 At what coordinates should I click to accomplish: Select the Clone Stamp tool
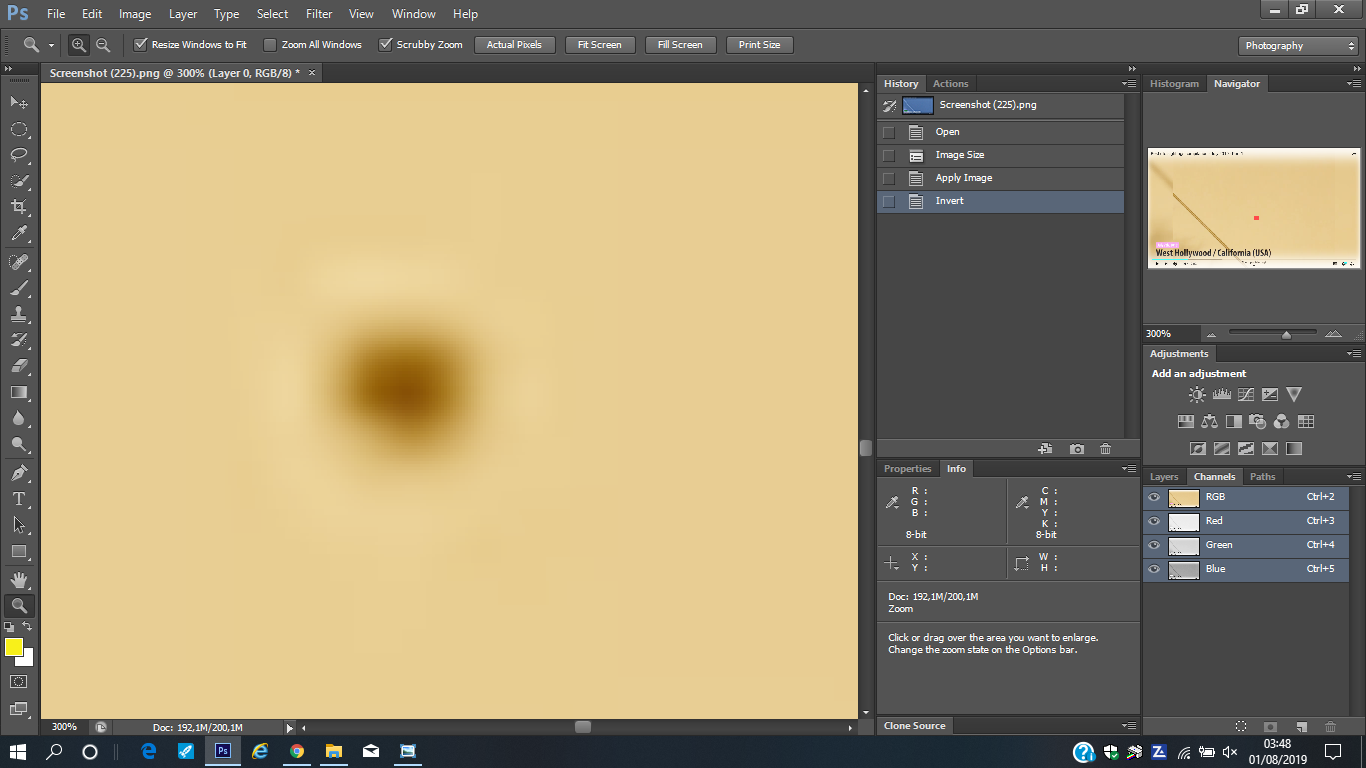click(x=18, y=313)
